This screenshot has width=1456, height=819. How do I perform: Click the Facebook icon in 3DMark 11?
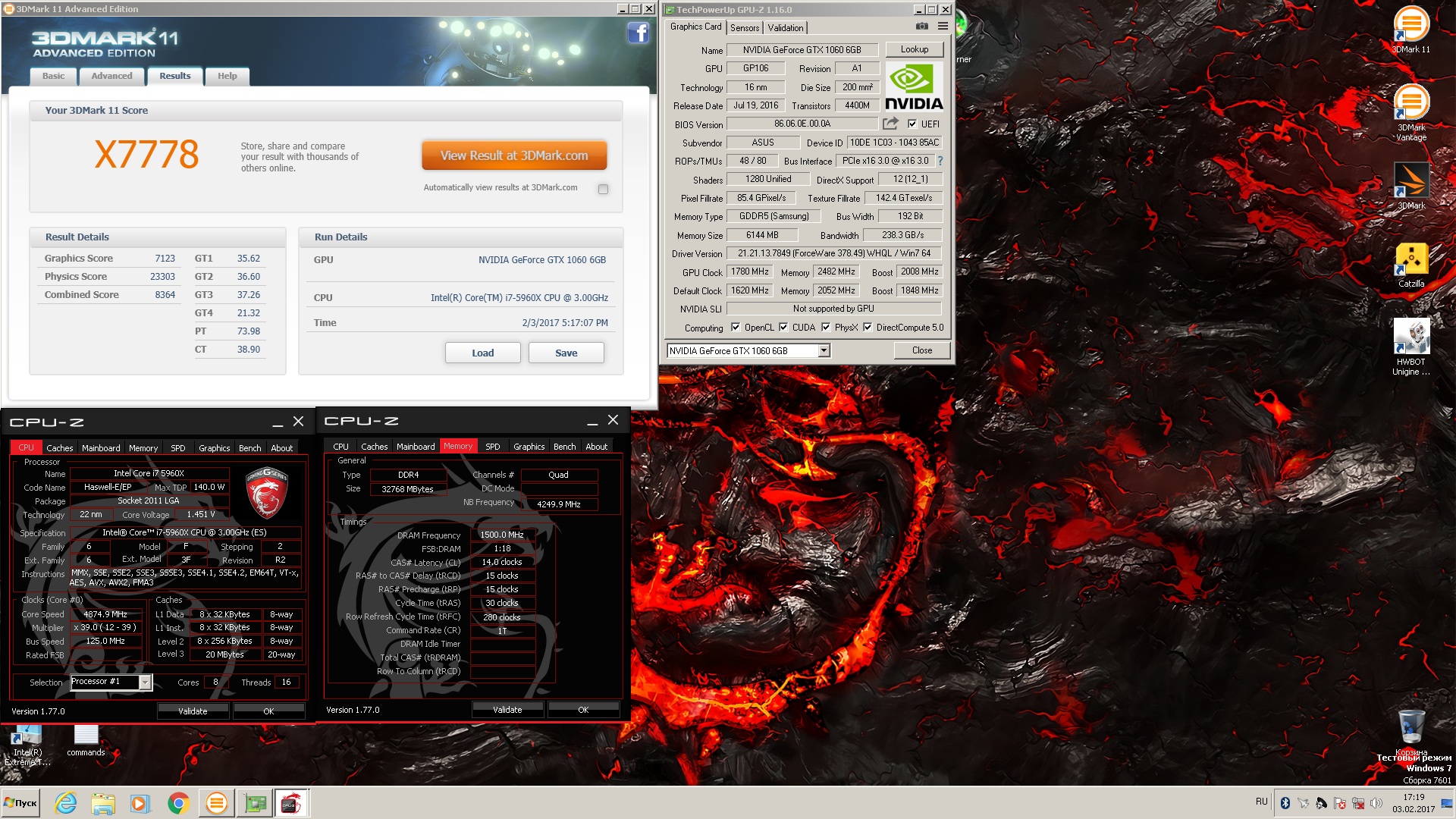click(638, 33)
